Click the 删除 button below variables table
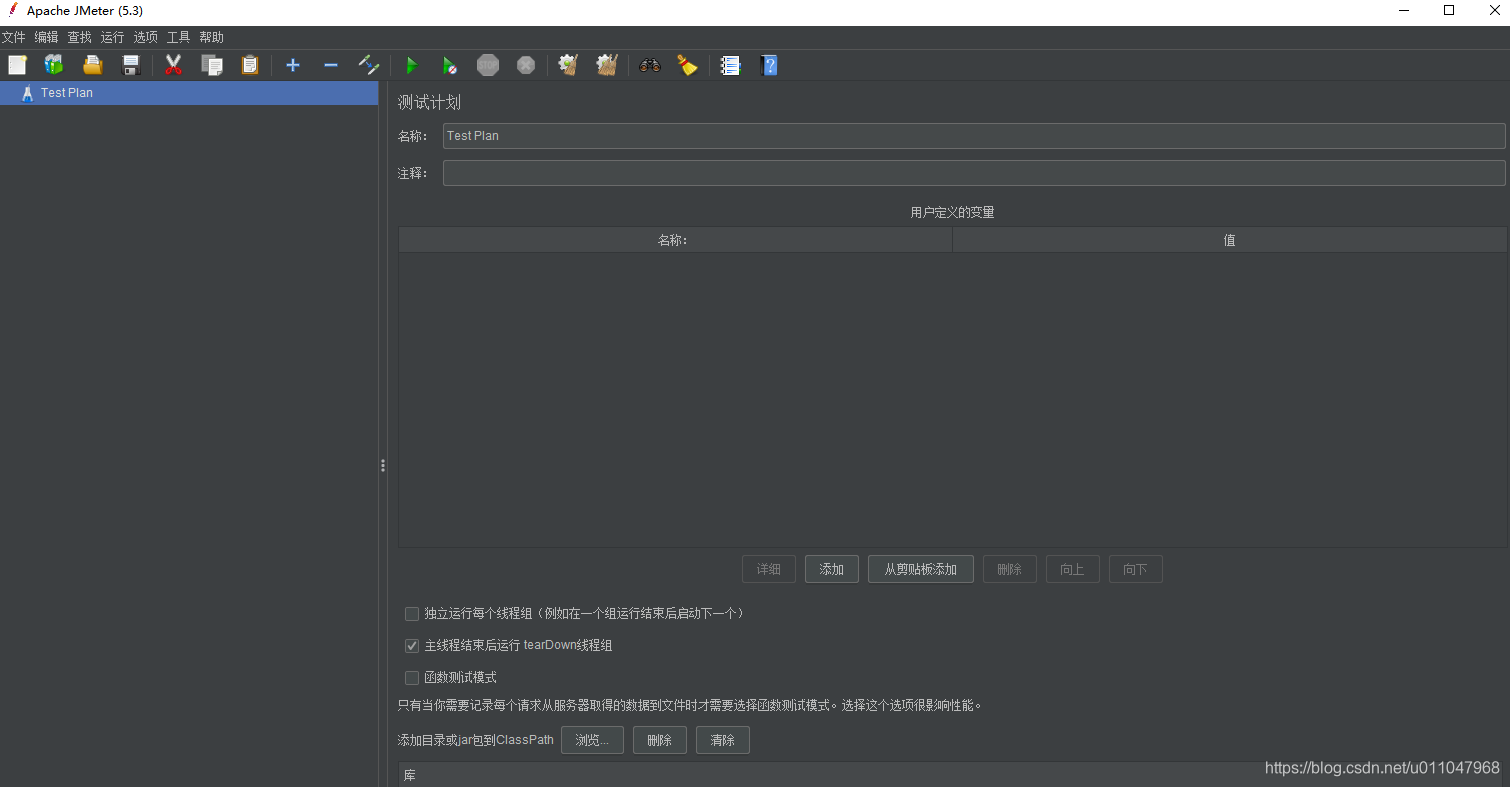 coord(1009,569)
